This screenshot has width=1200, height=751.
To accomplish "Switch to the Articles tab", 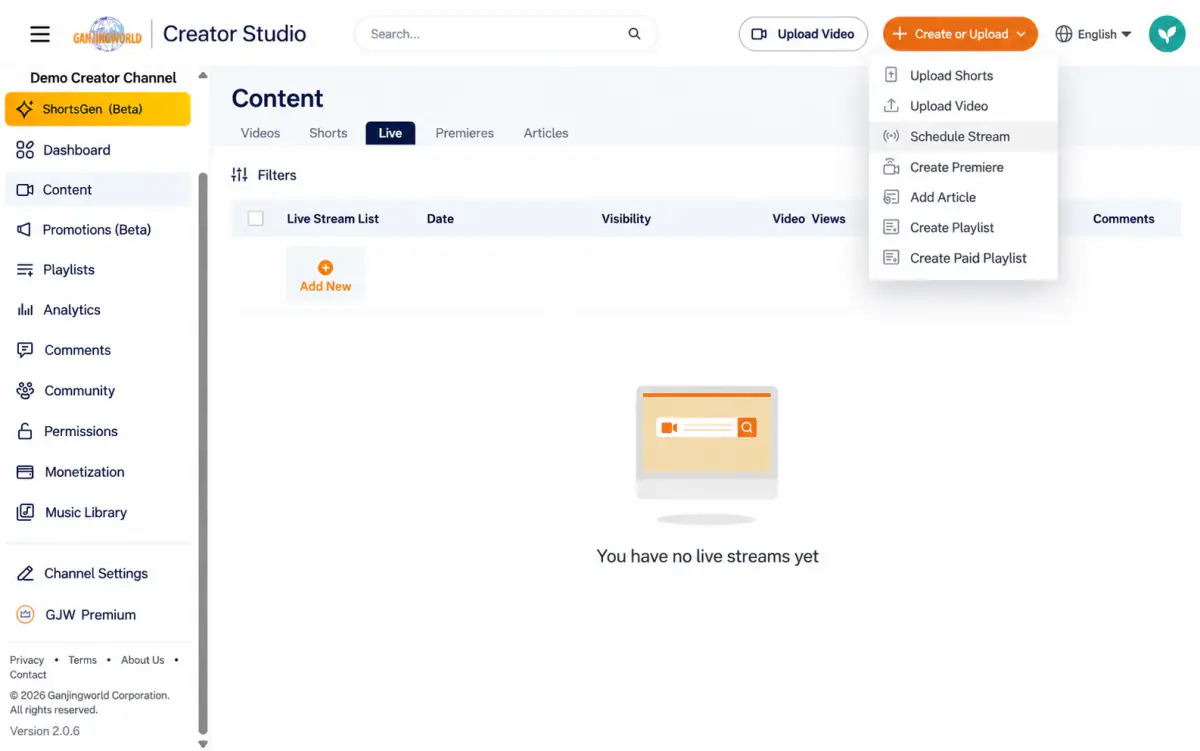I will pos(546,133).
